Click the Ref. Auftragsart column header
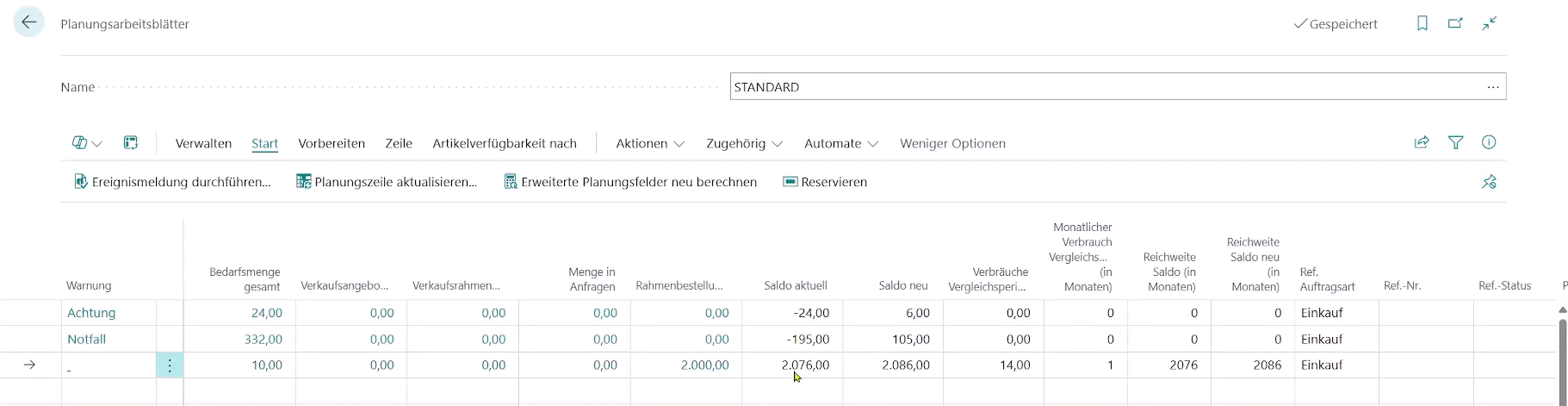Viewport: 1568px width, 406px height. [1328, 278]
